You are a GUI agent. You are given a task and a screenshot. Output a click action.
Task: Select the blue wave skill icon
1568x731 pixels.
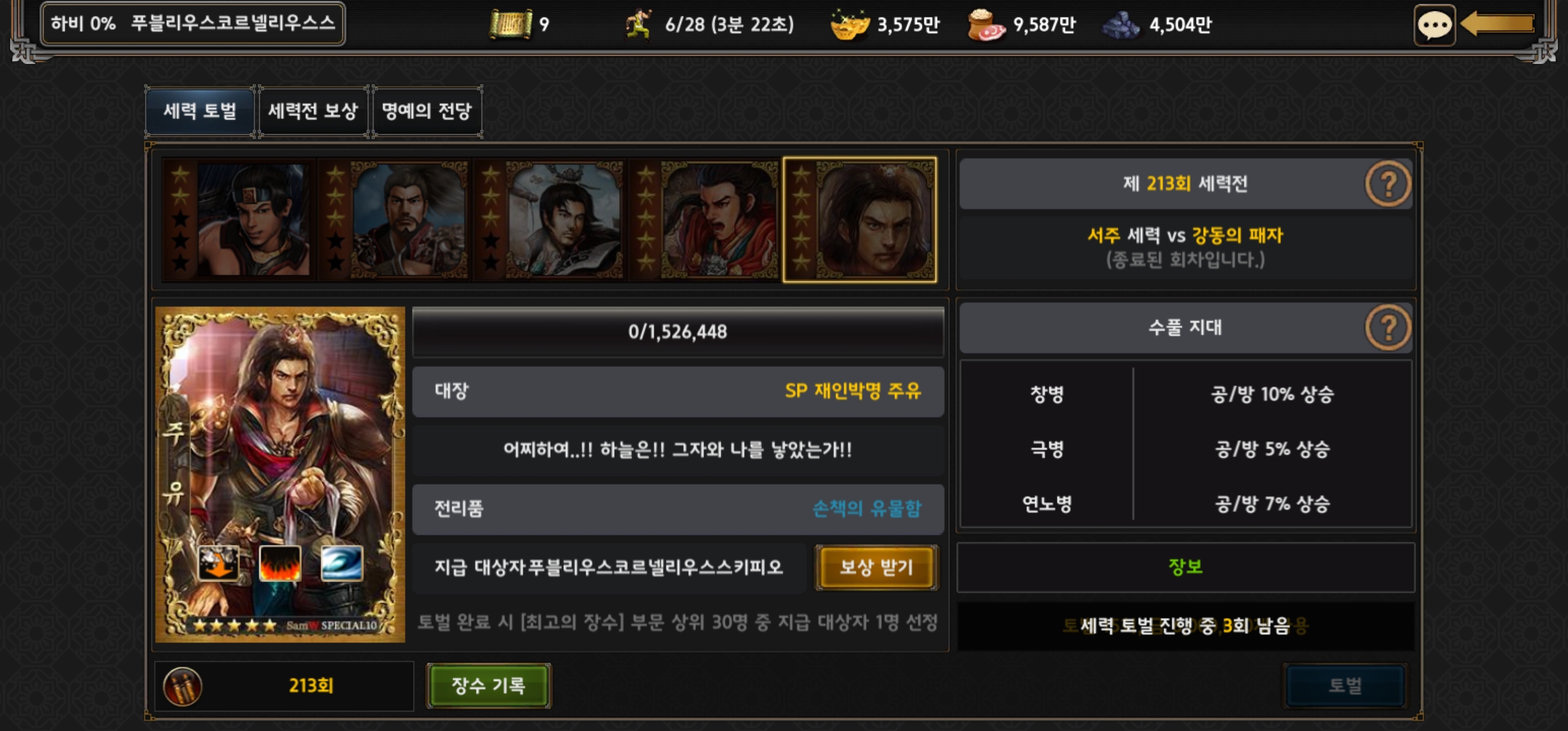(342, 563)
